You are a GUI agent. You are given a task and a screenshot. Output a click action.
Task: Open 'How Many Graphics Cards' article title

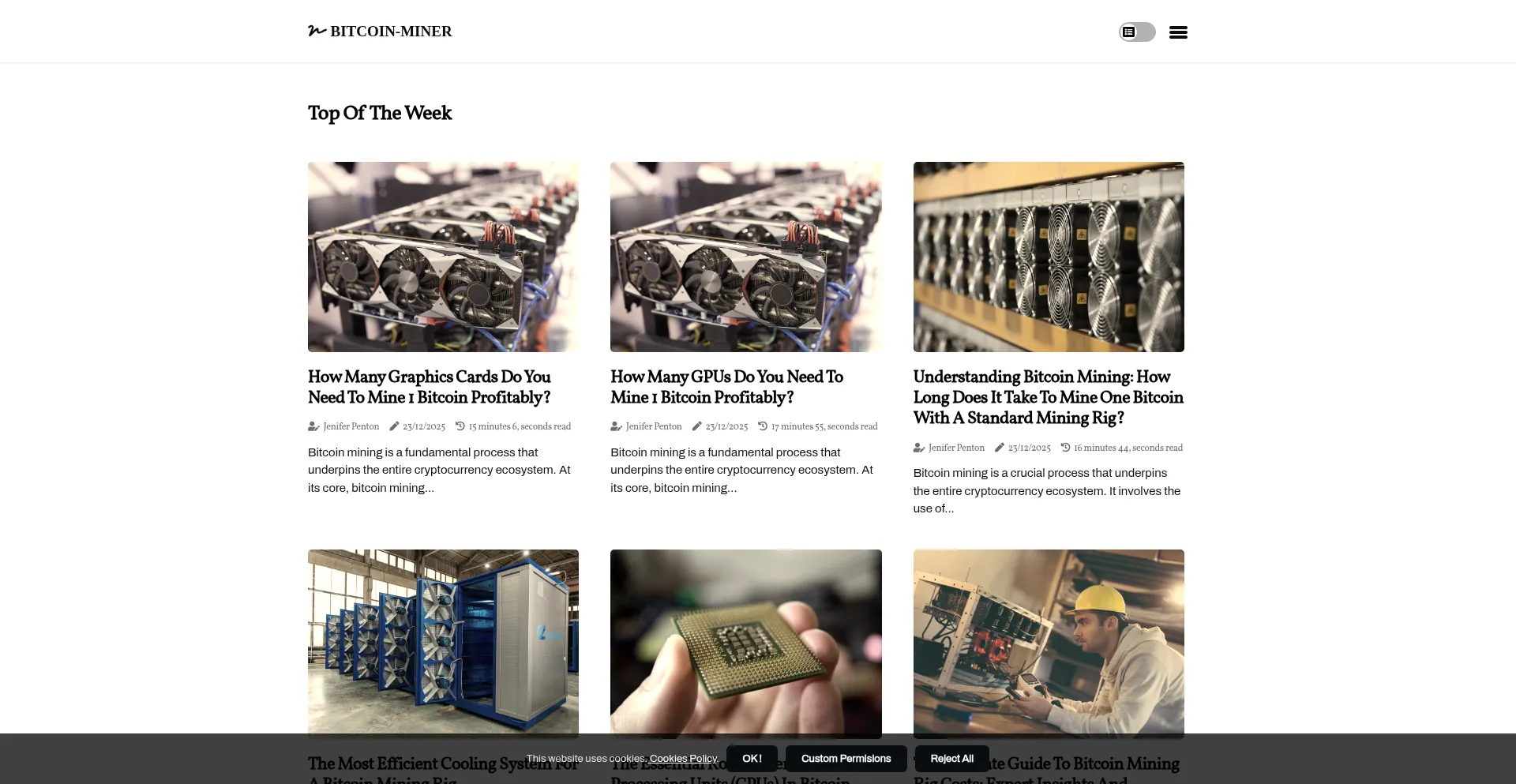(x=430, y=387)
